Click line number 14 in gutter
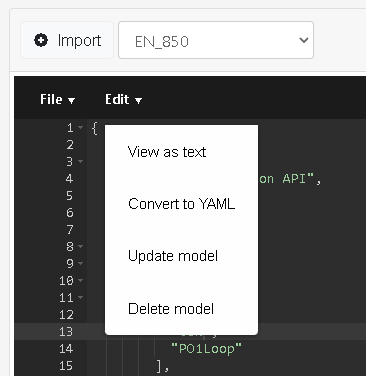 66,349
